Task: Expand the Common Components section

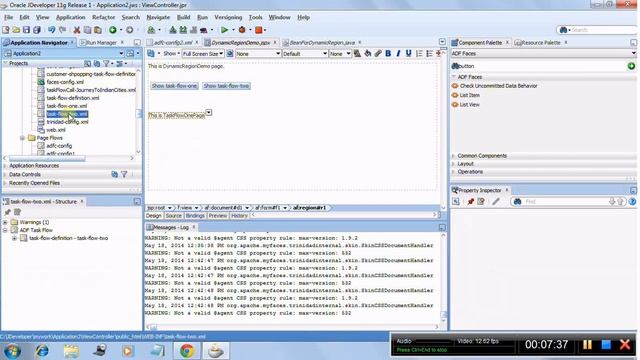Action: tap(454, 156)
